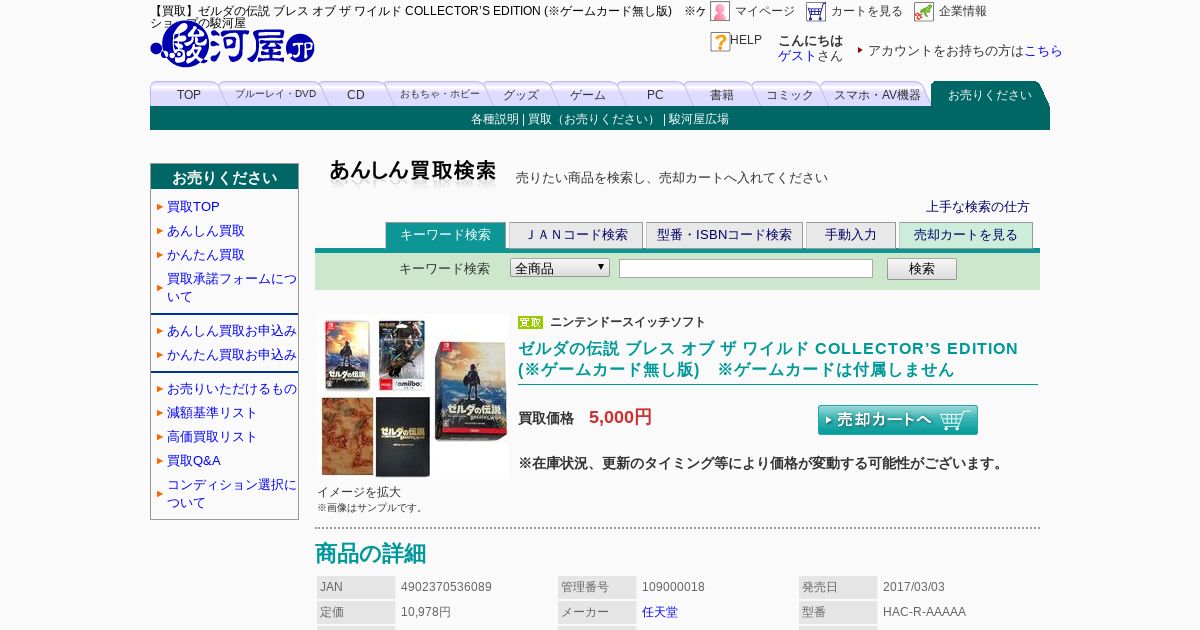Open the 任天堂 maker link
The width and height of the screenshot is (1200, 630).
(660, 612)
